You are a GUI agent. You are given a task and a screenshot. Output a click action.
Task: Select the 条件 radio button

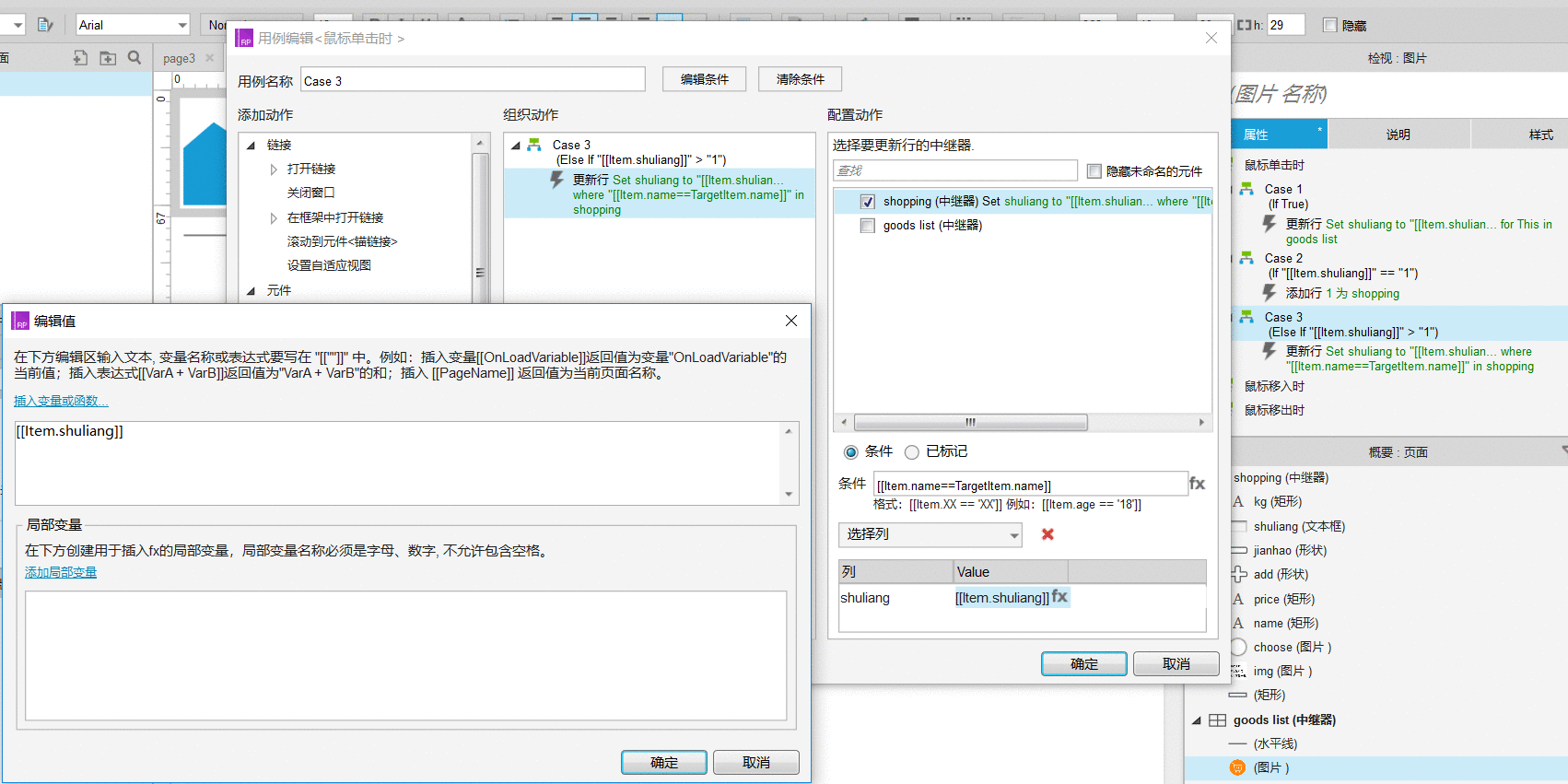(x=851, y=451)
